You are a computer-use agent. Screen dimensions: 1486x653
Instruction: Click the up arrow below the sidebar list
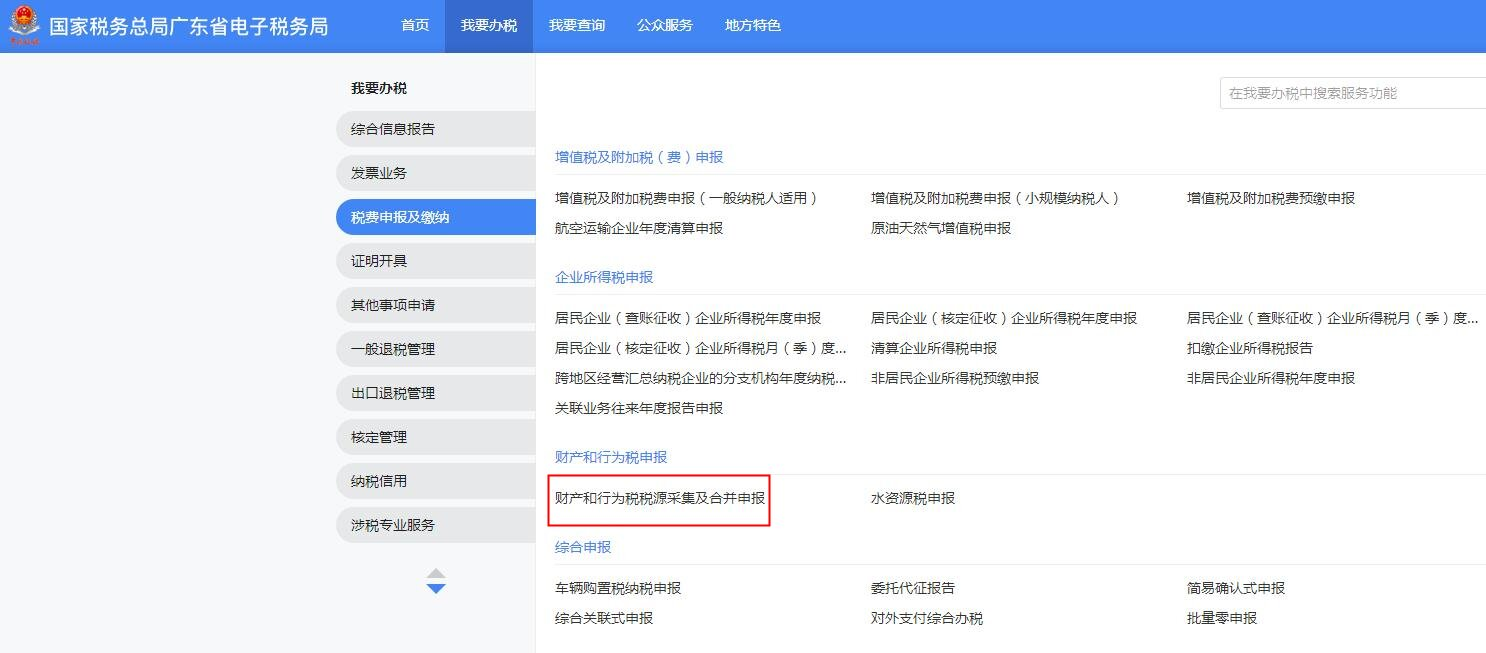[x=436, y=574]
